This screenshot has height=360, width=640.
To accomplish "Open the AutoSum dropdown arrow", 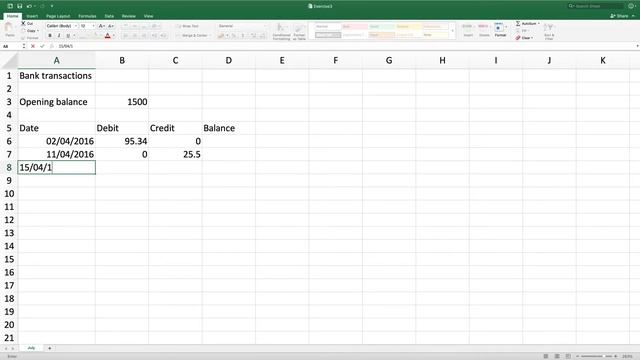I will click(x=539, y=24).
